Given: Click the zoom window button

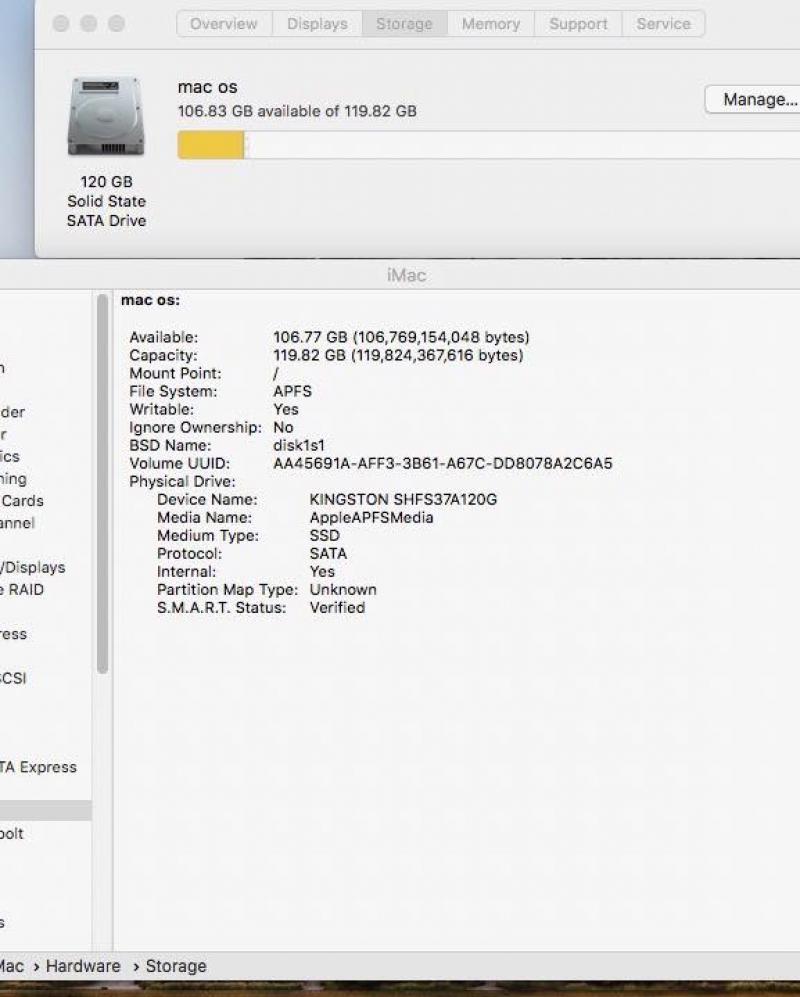Looking at the screenshot, I should [116, 23].
